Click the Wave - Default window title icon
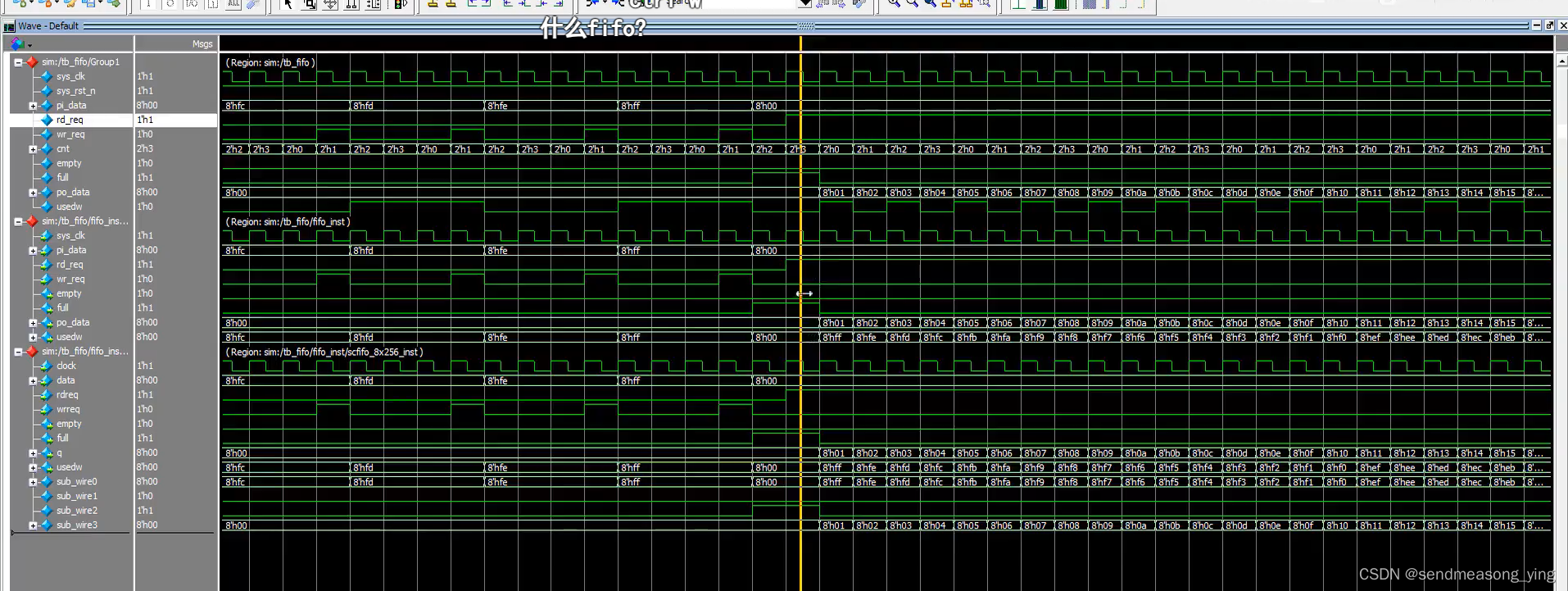1568x591 pixels. point(10,26)
